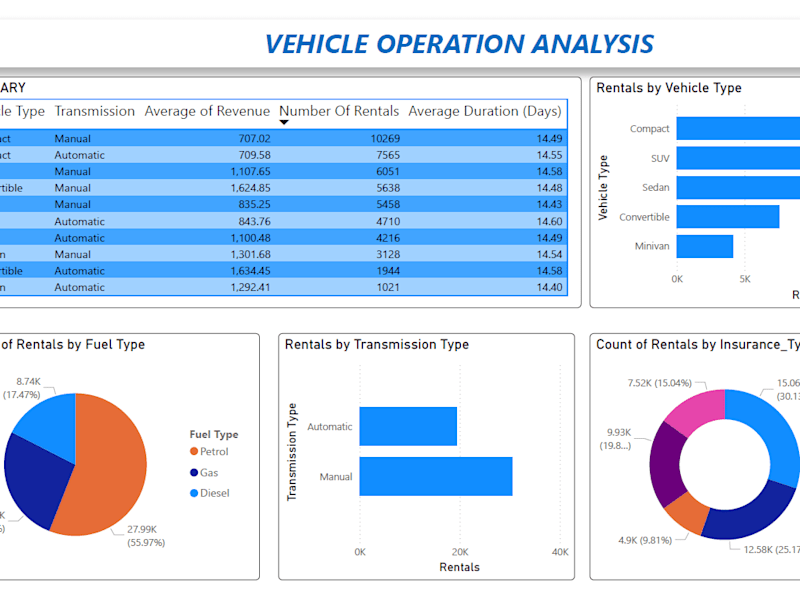The image size is (800, 600).
Task: Click the 8.74K (17.47%) pie label
Action: click(22, 388)
